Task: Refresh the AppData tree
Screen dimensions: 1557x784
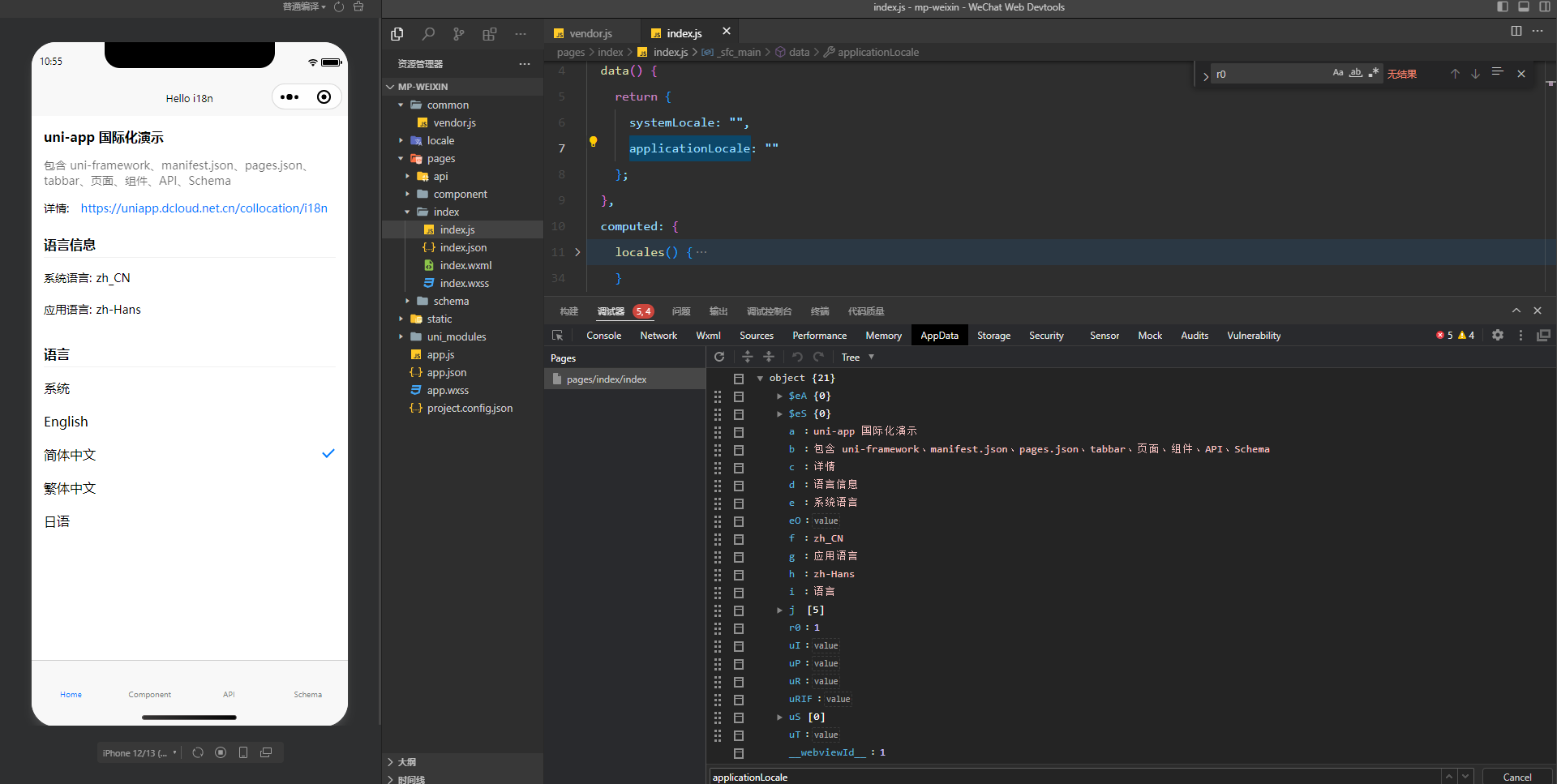Action: point(719,357)
